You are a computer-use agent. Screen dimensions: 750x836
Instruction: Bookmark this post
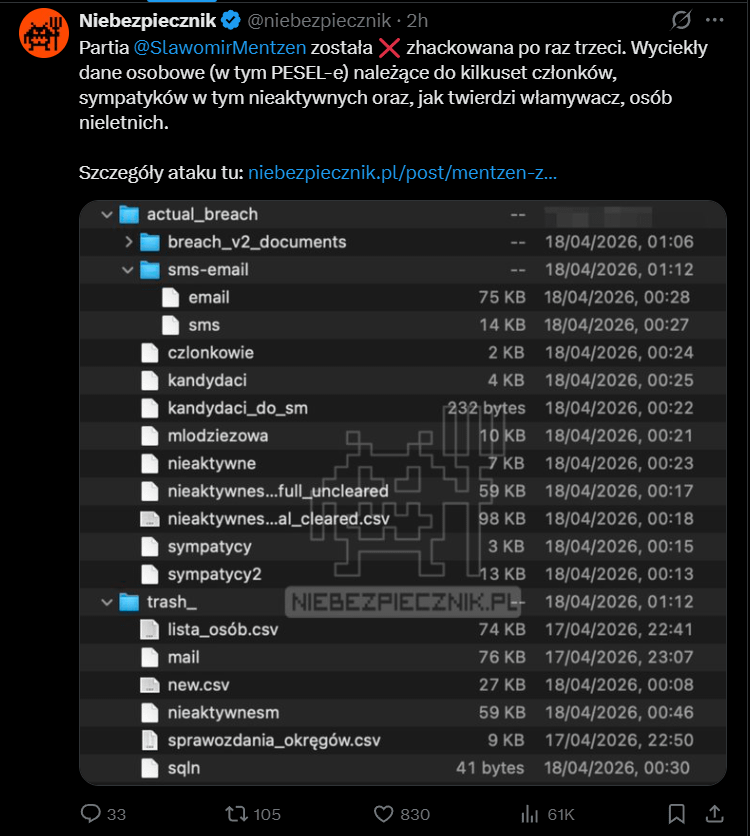point(677,813)
